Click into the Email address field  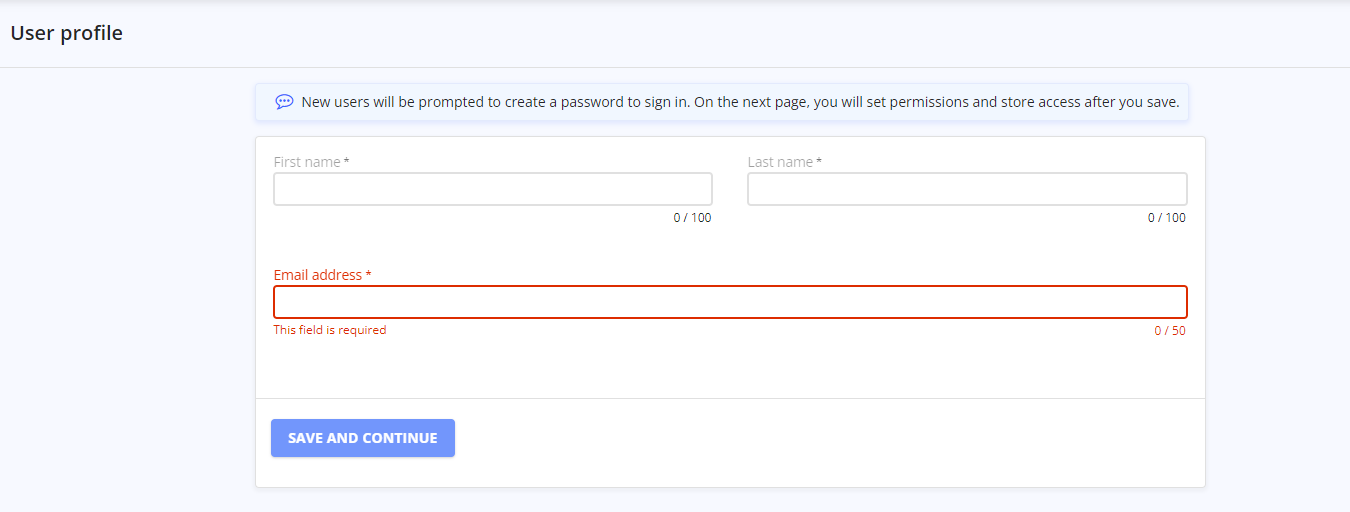[x=730, y=302]
